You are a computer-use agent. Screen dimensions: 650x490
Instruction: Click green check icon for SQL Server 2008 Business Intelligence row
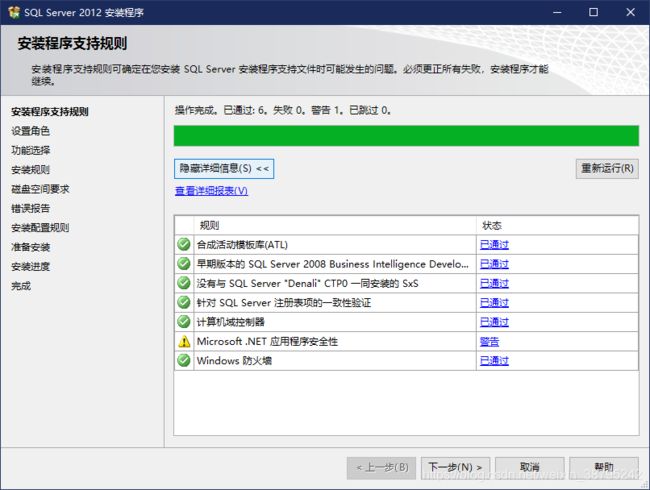184,264
